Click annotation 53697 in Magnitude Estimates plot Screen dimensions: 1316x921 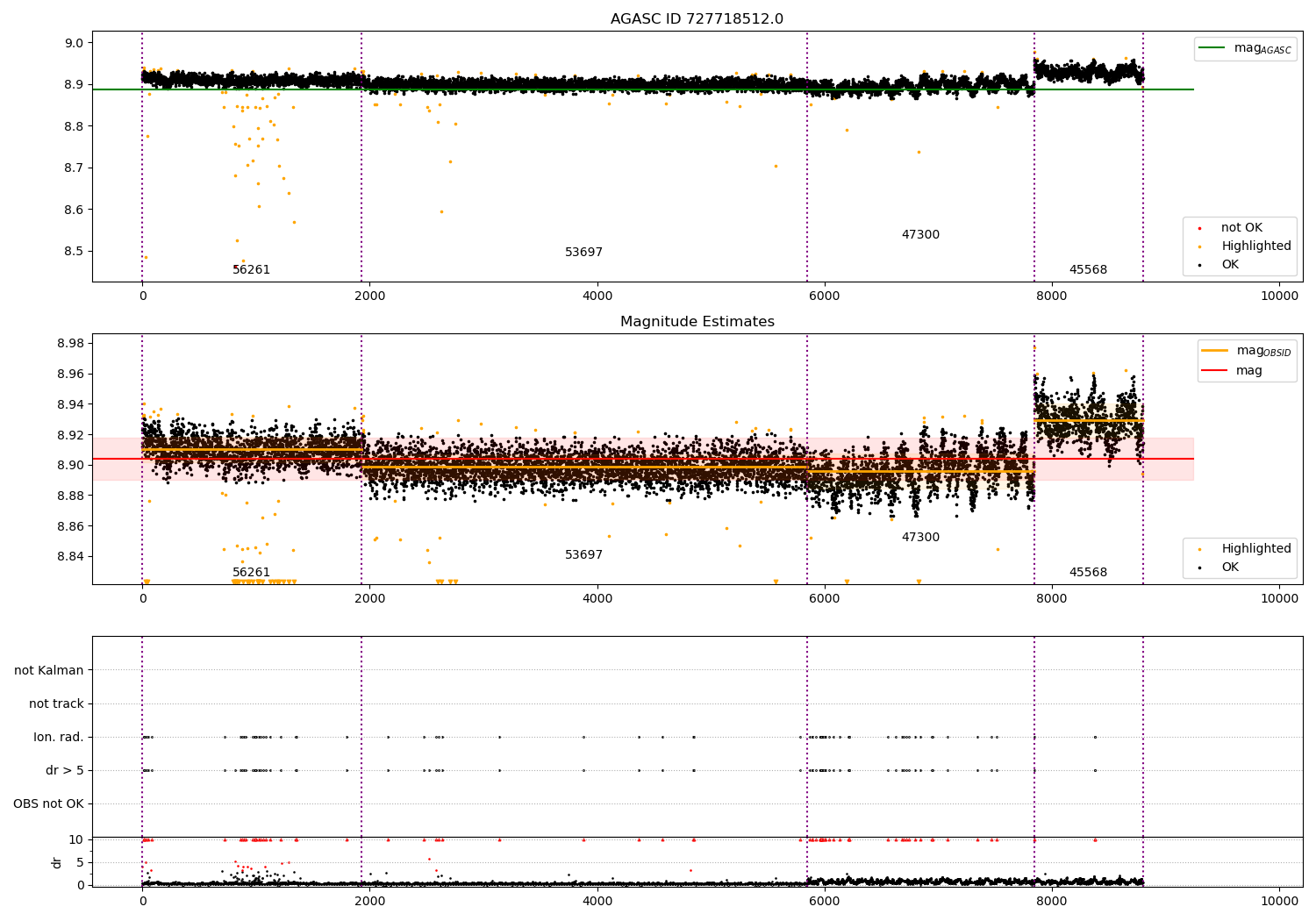[x=583, y=555]
